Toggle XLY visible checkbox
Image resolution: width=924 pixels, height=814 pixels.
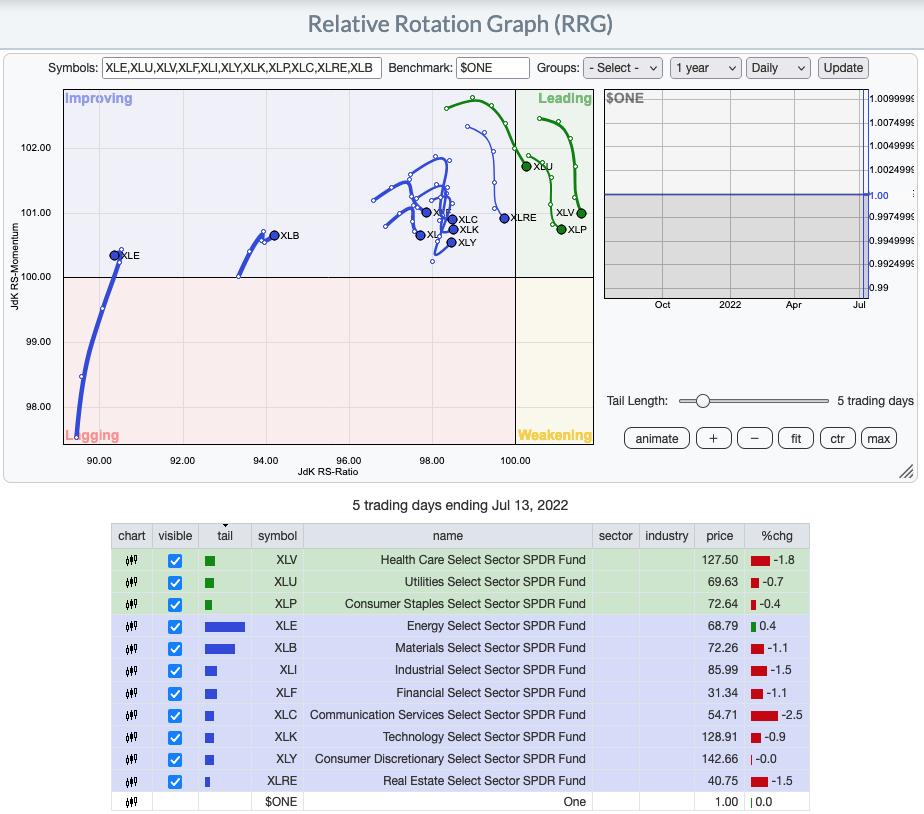tap(175, 759)
